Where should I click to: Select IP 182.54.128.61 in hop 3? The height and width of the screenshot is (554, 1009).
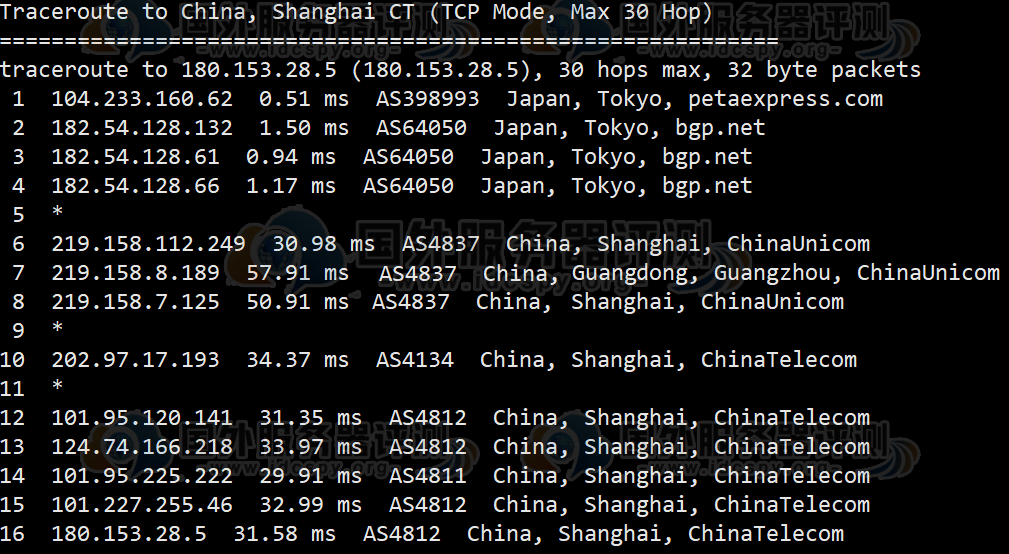pos(135,156)
